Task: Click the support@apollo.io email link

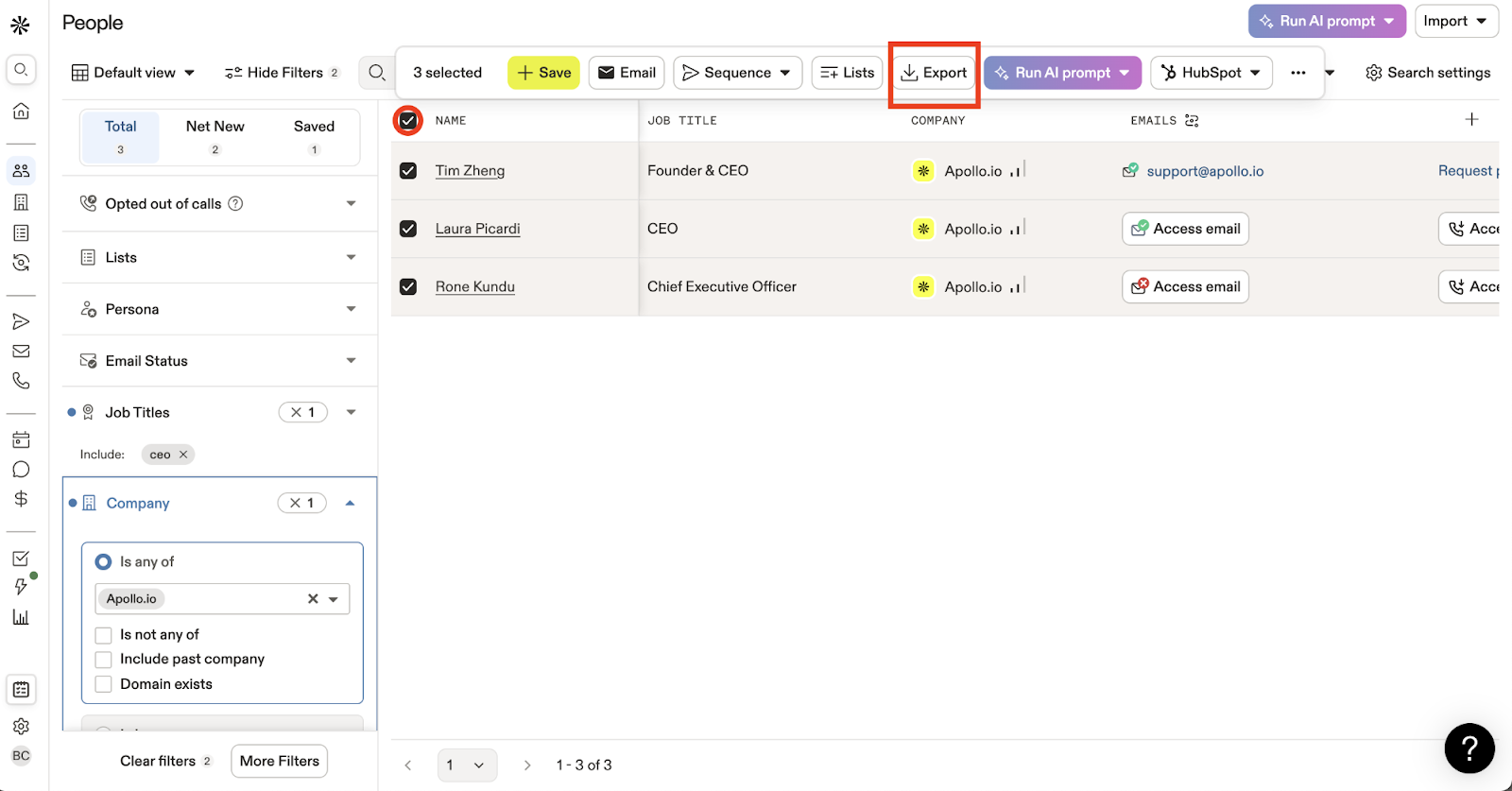Action: tap(1205, 171)
